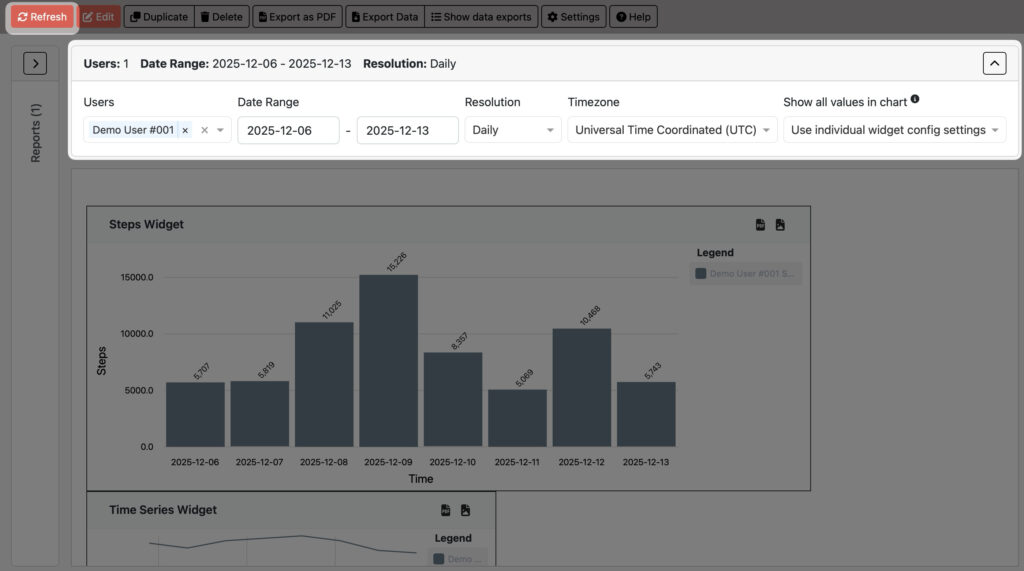Click info icon beside Show all values

(915, 100)
